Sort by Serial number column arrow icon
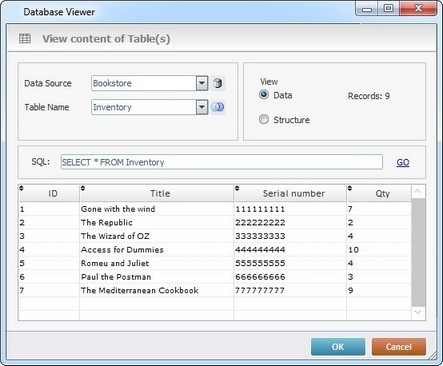The width and height of the screenshot is (443, 366). 237,188
